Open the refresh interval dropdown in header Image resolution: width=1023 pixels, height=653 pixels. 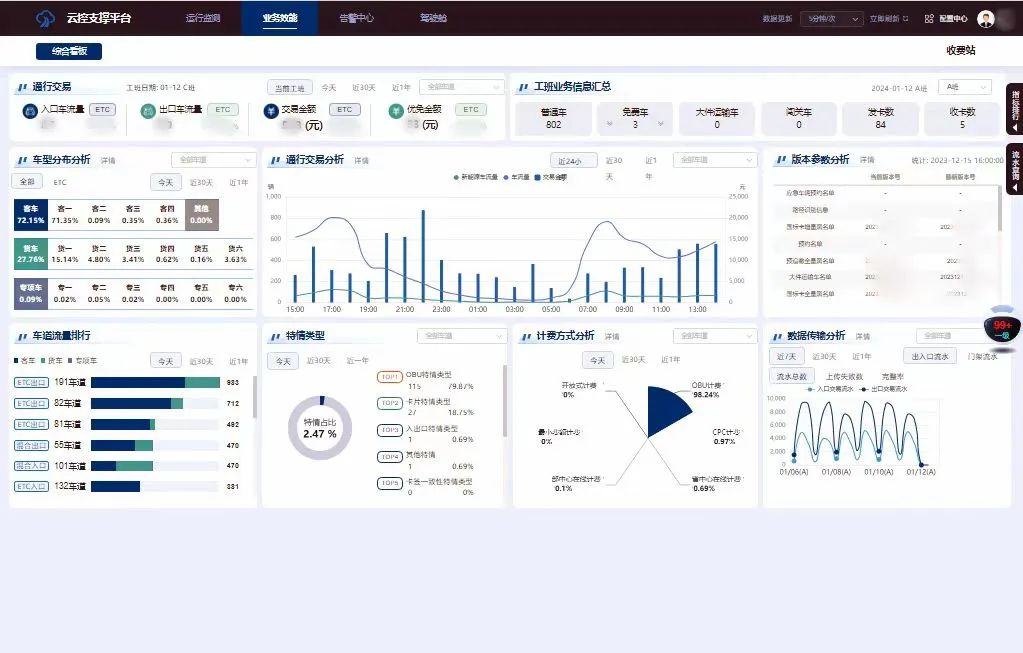tap(831, 18)
